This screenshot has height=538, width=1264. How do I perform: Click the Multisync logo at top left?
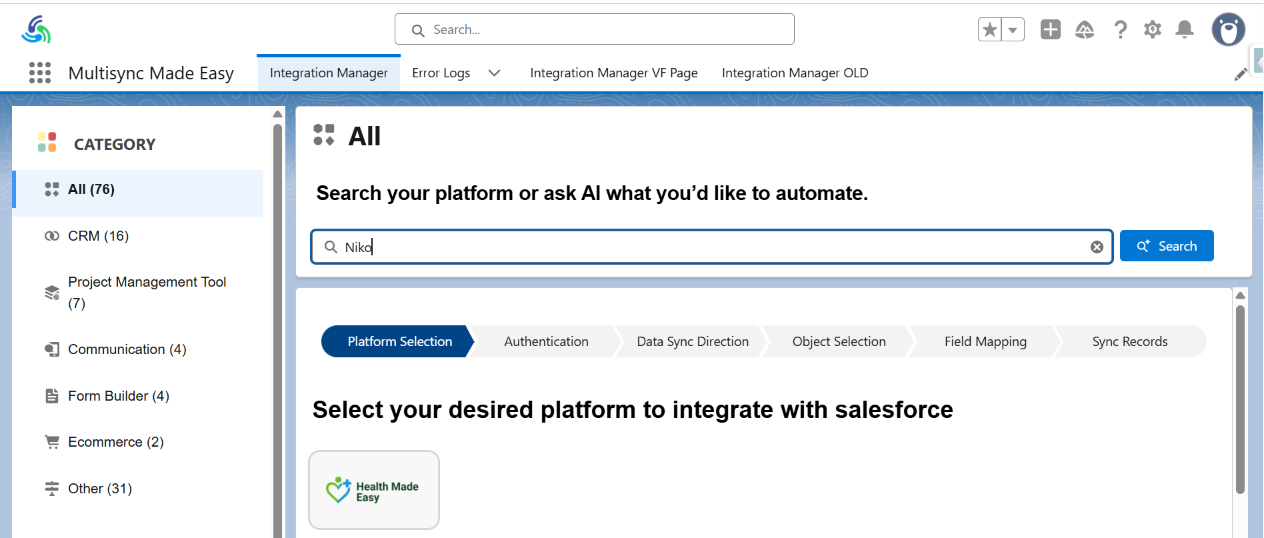pos(36,29)
